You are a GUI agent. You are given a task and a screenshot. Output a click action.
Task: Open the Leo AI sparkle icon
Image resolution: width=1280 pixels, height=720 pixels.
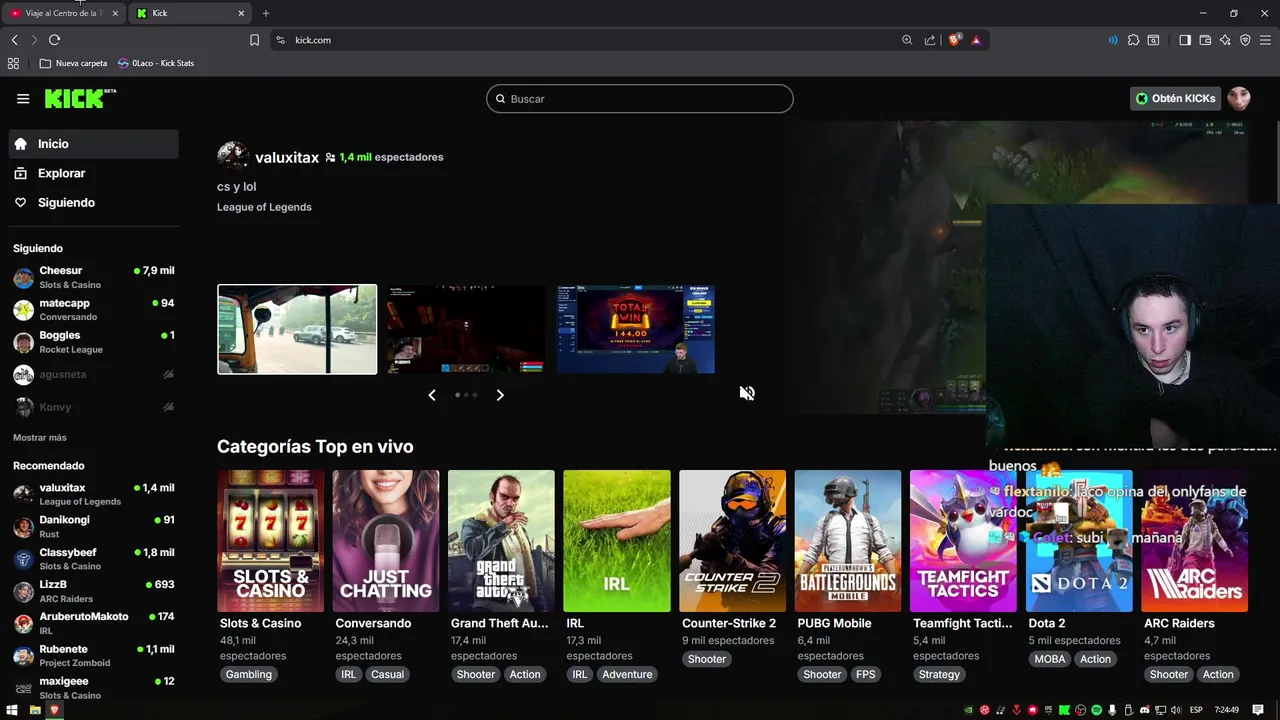(x=1225, y=40)
